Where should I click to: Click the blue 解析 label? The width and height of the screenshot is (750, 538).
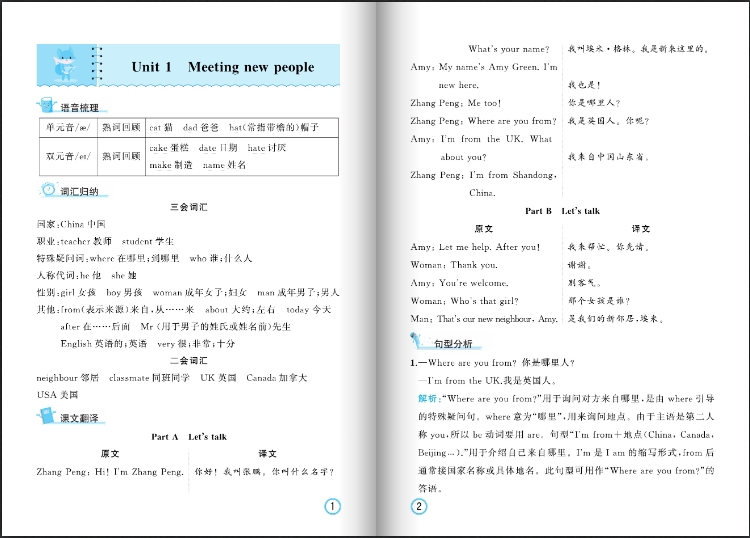428,399
